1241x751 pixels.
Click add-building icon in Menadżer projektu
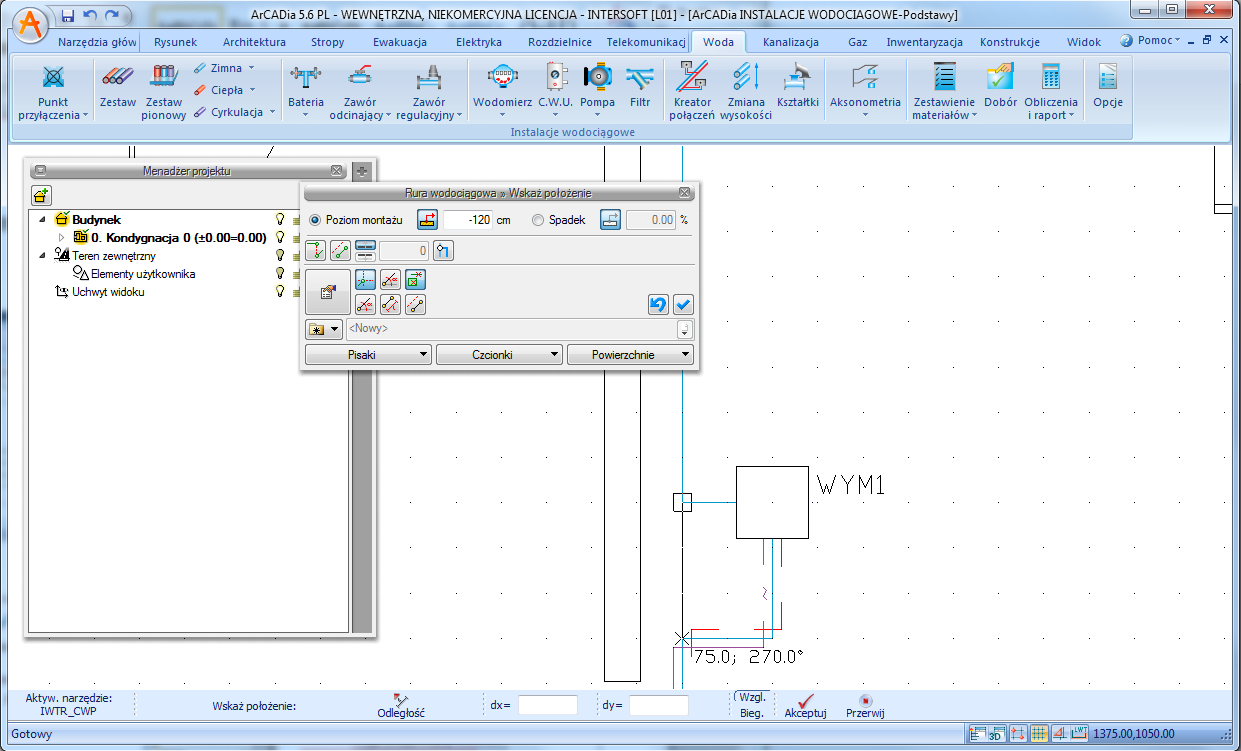click(x=41, y=195)
